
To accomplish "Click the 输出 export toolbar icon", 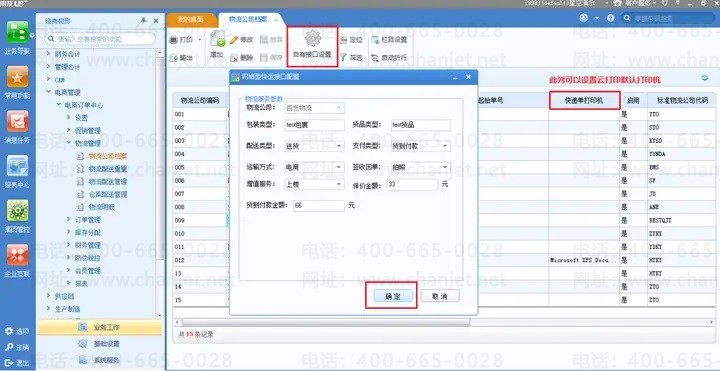I will coord(173,58).
